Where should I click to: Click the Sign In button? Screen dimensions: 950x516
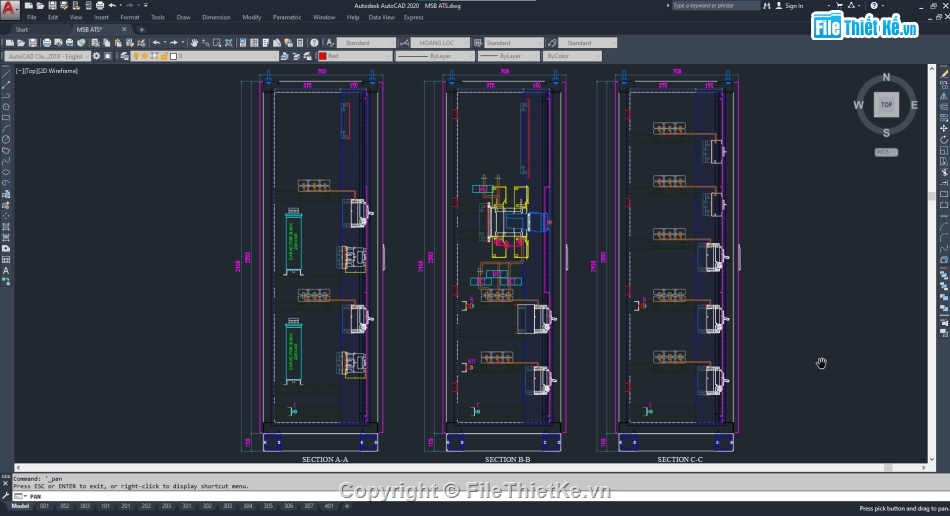[789, 5]
